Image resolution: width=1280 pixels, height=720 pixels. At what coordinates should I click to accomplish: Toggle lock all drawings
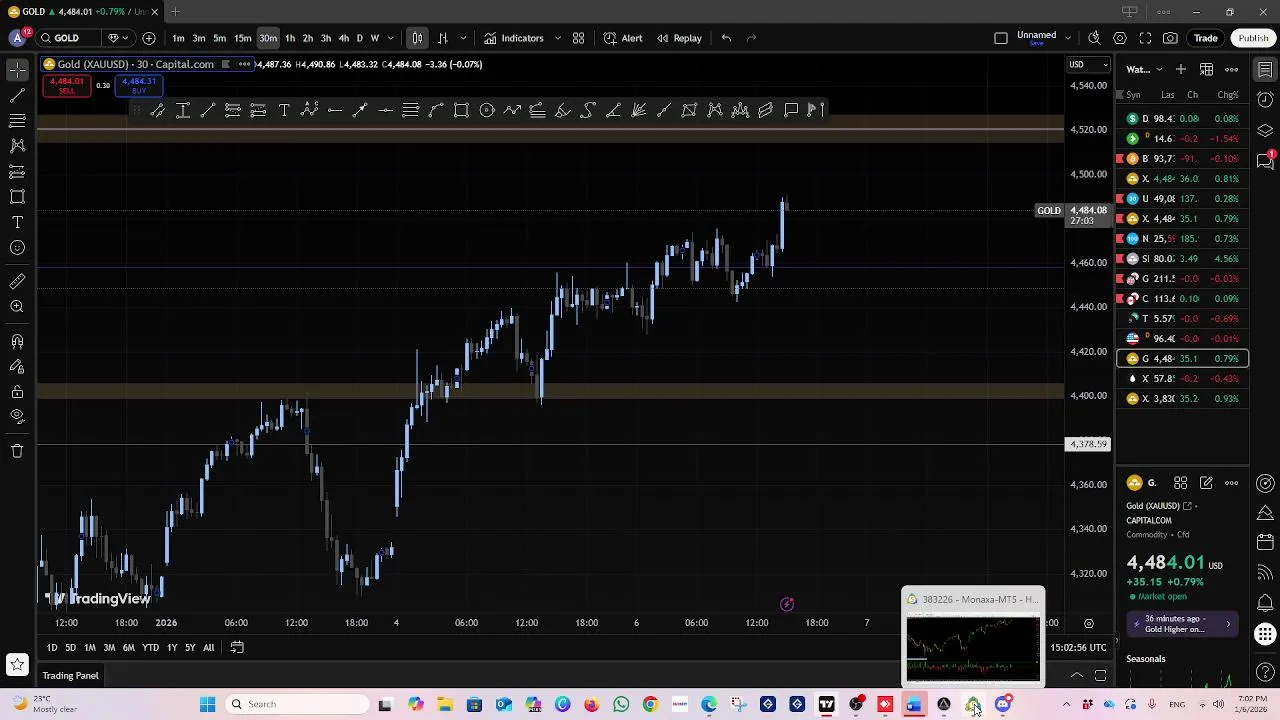[x=17, y=392]
